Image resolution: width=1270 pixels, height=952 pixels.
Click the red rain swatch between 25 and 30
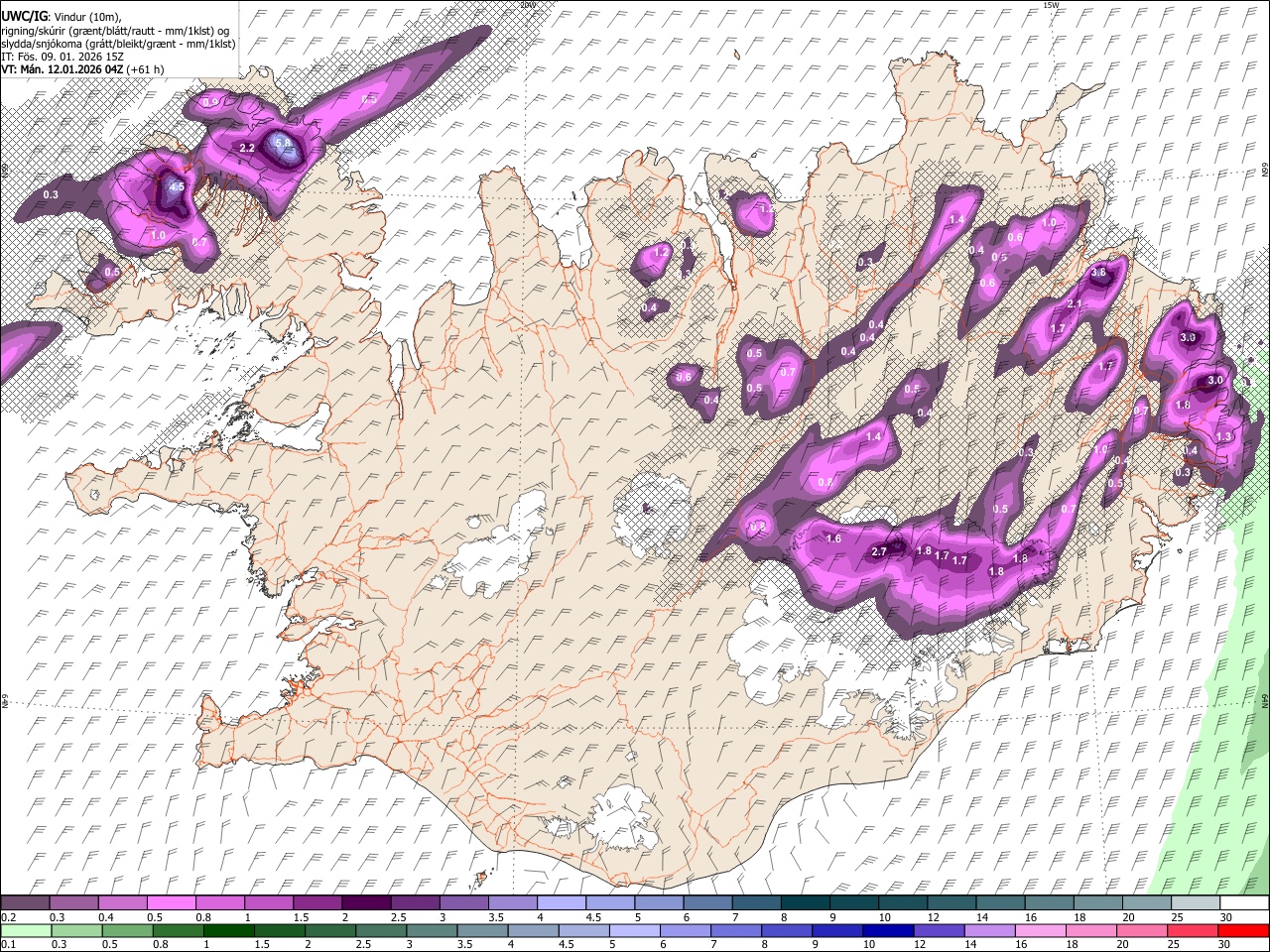tap(1192, 931)
